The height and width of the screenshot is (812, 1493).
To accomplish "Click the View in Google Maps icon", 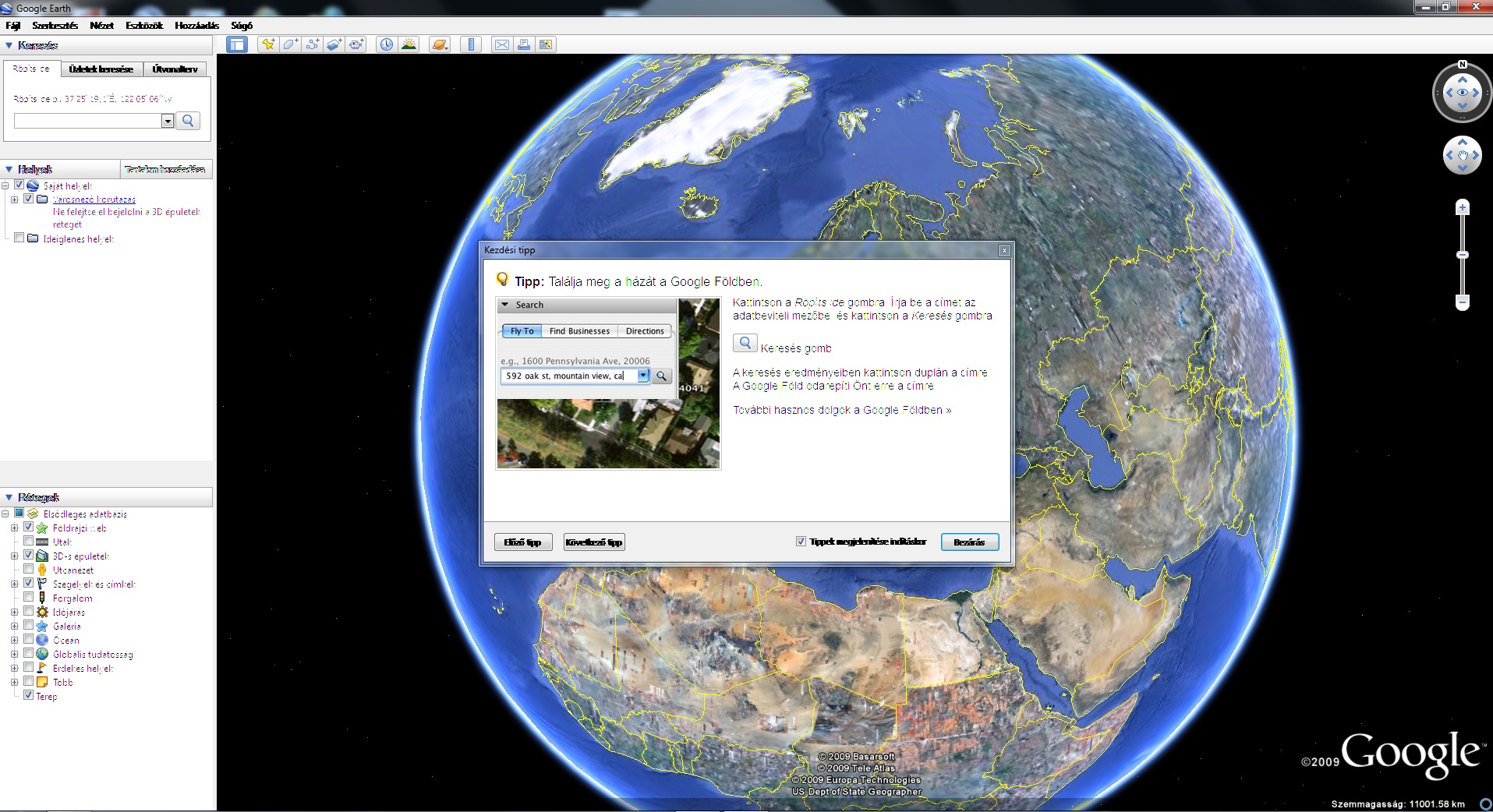I will coord(546,44).
